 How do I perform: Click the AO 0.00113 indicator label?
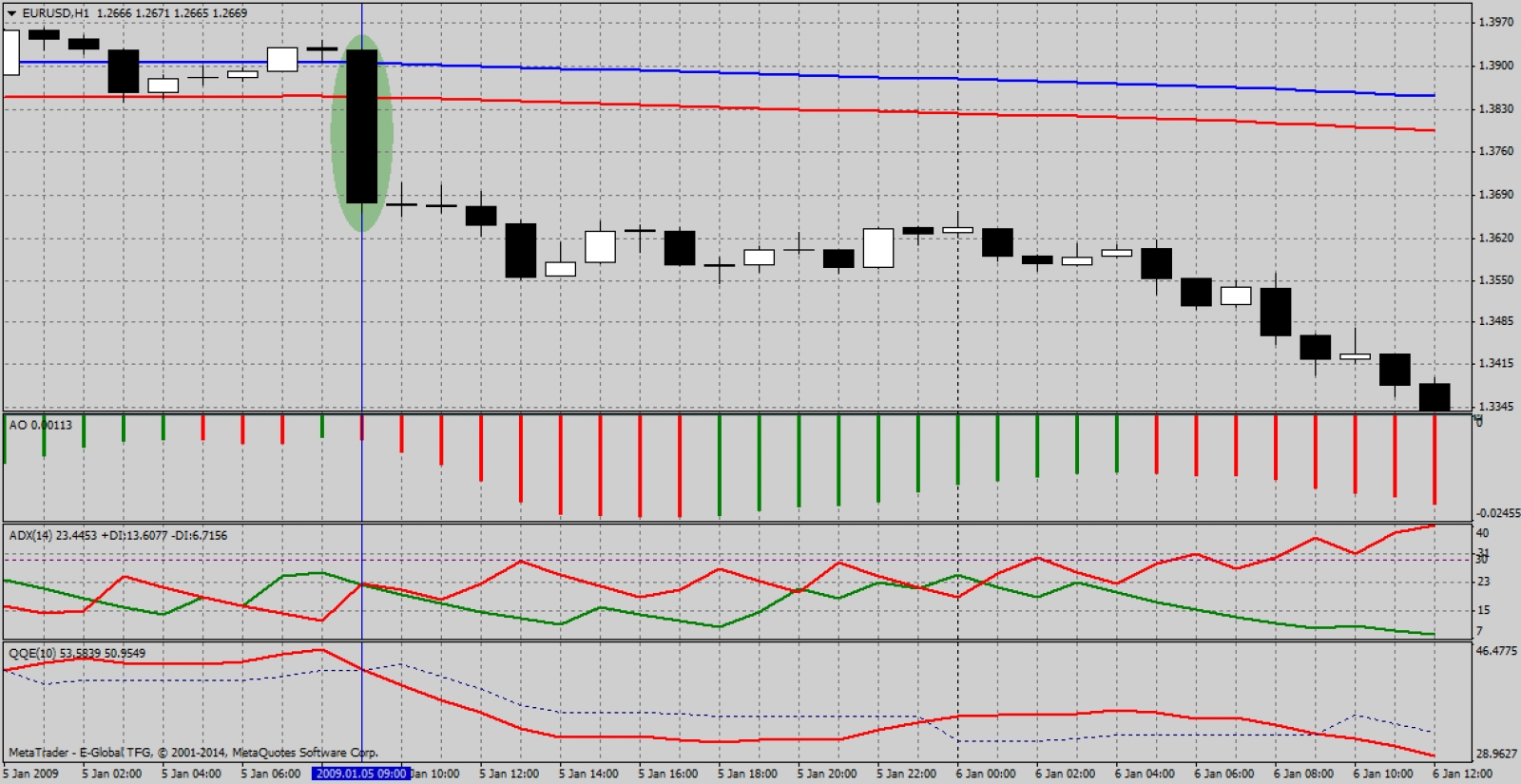[x=40, y=425]
